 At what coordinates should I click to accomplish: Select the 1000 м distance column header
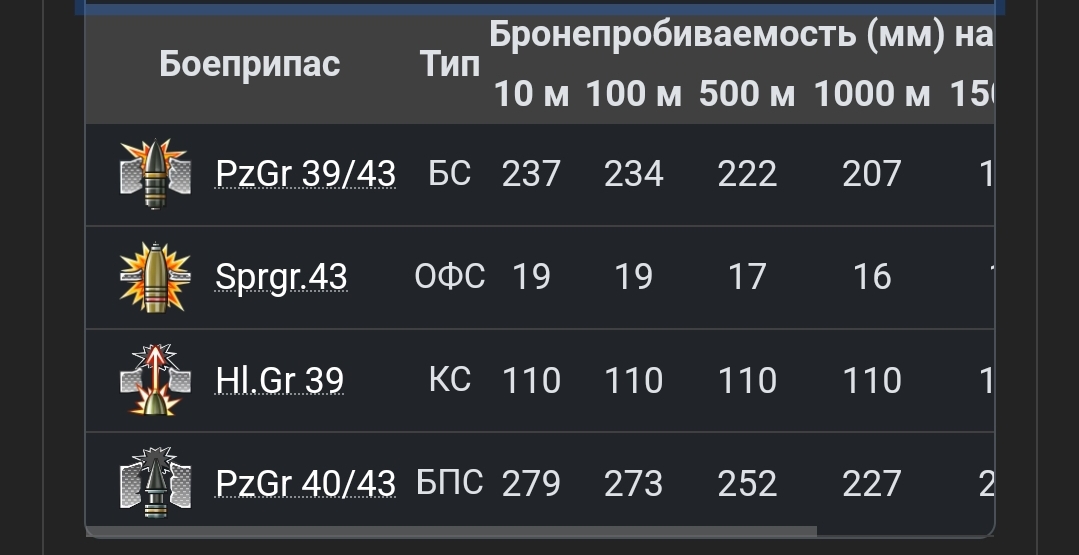[871, 95]
